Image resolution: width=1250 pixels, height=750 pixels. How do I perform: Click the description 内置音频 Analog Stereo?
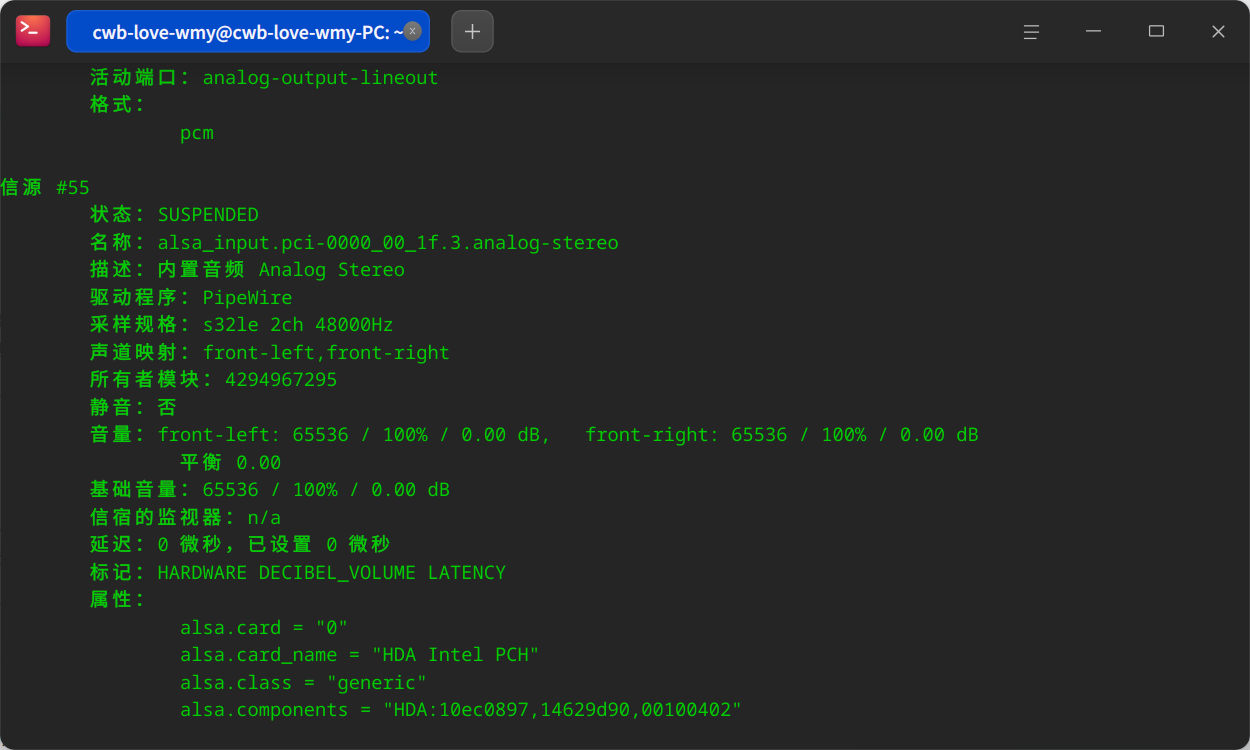coord(281,270)
